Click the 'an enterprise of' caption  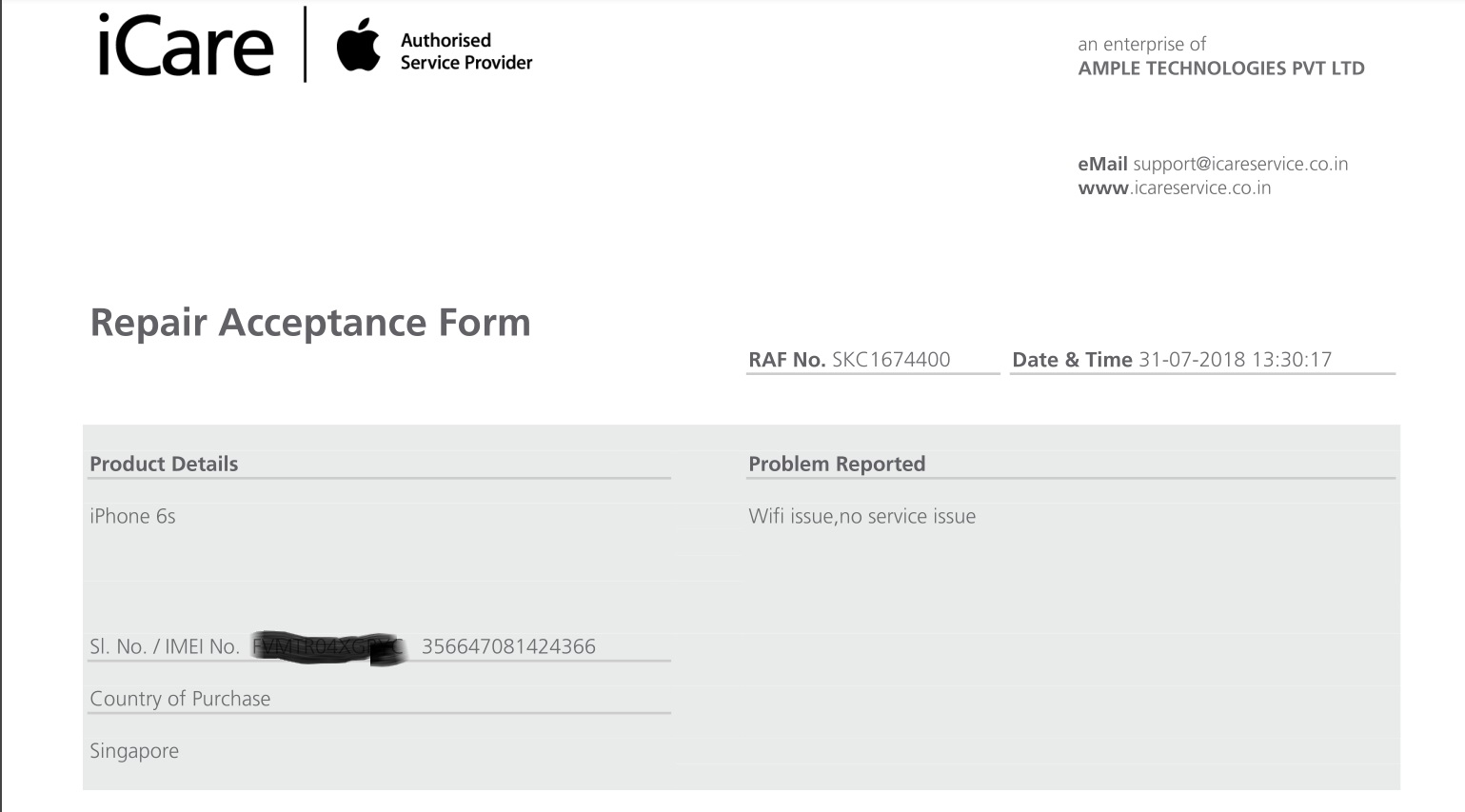[1141, 44]
